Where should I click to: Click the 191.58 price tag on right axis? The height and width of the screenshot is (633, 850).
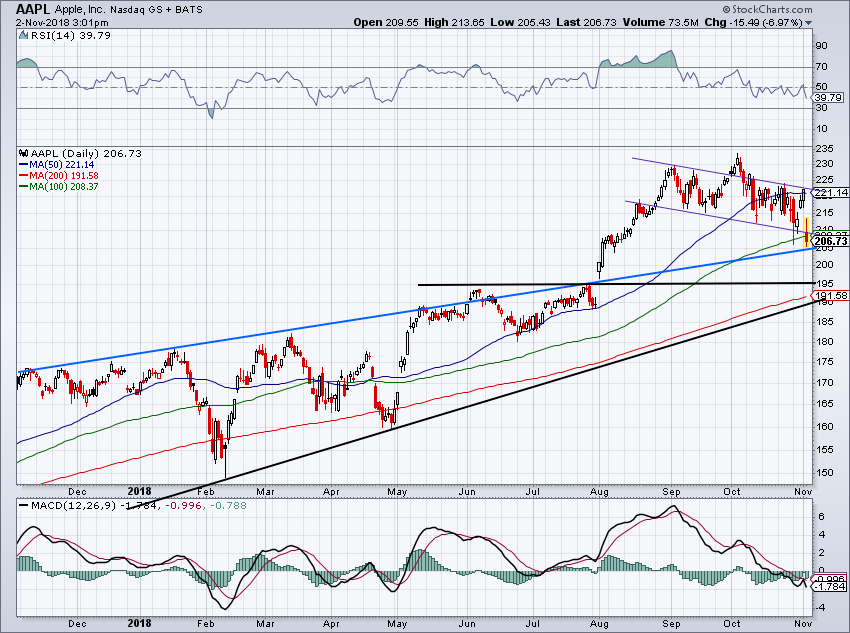pyautogui.click(x=831, y=295)
